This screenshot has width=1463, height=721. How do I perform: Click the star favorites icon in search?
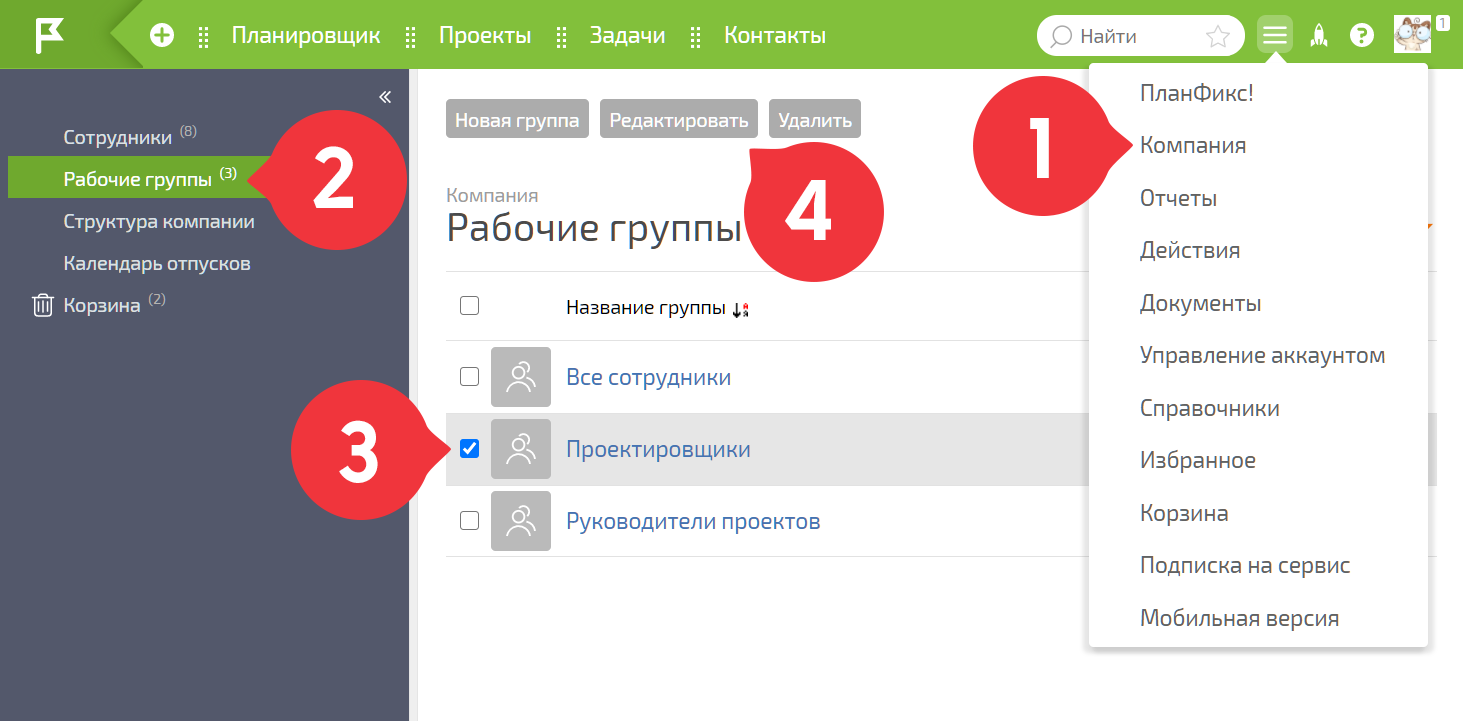(x=1218, y=36)
